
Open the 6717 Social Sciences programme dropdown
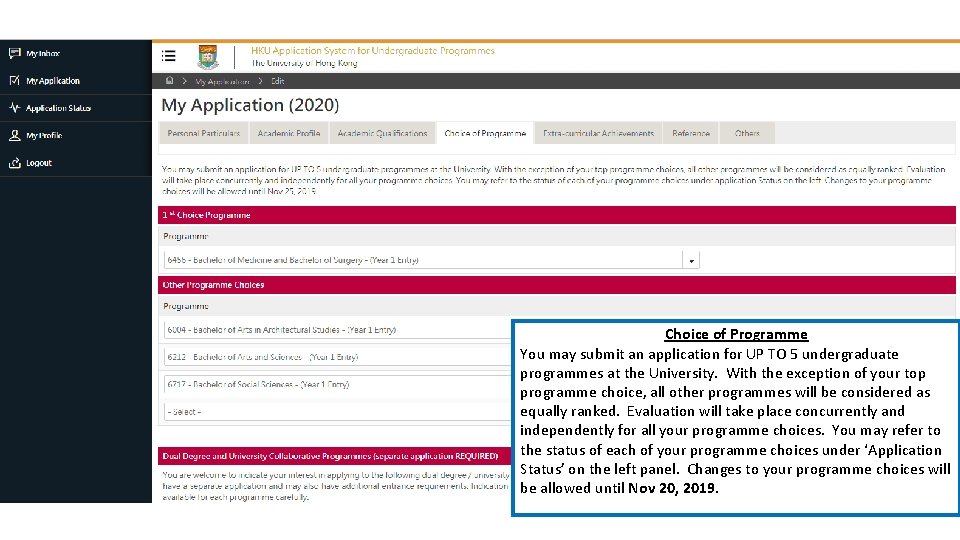tap(337, 384)
